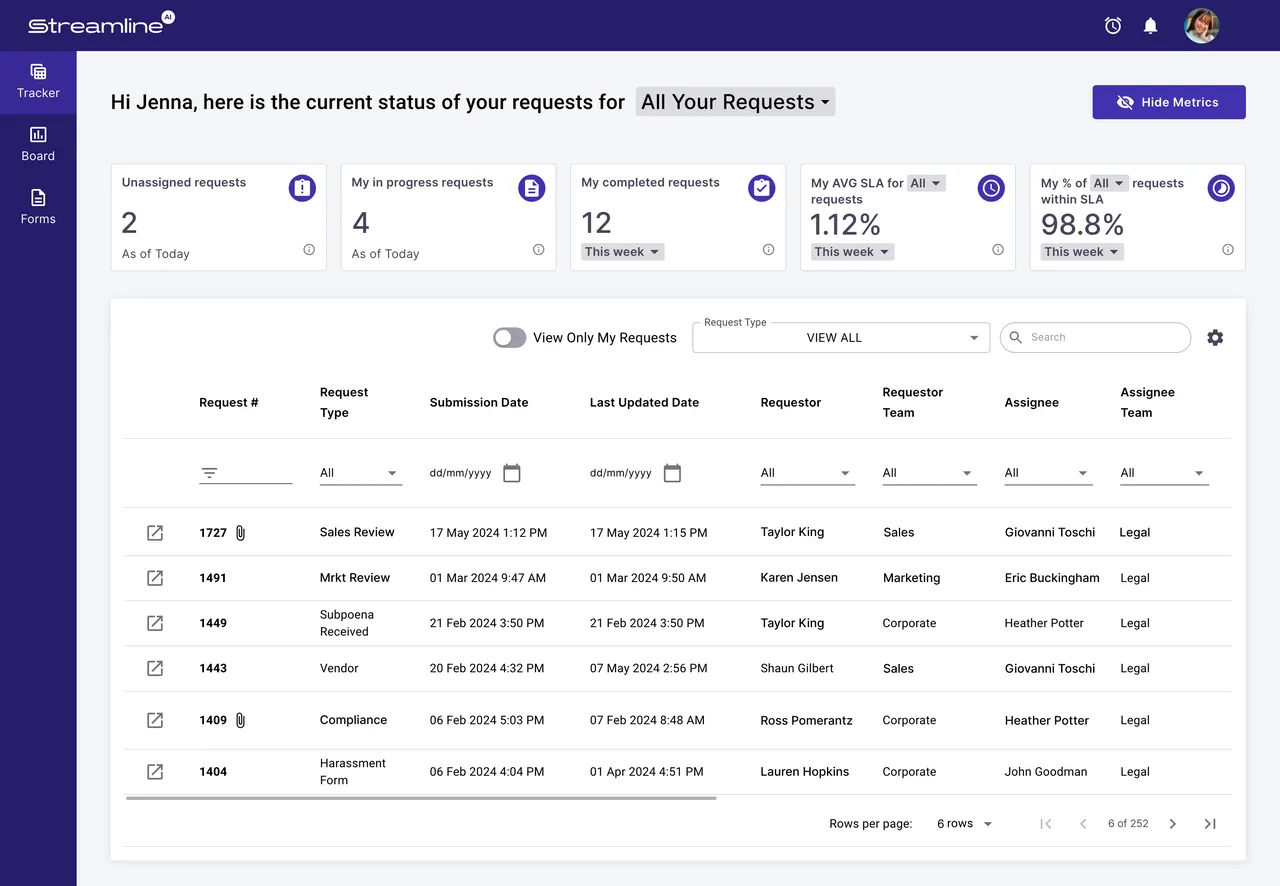Click the AVG SLA clock icon
1280x886 pixels.
pos(991,188)
